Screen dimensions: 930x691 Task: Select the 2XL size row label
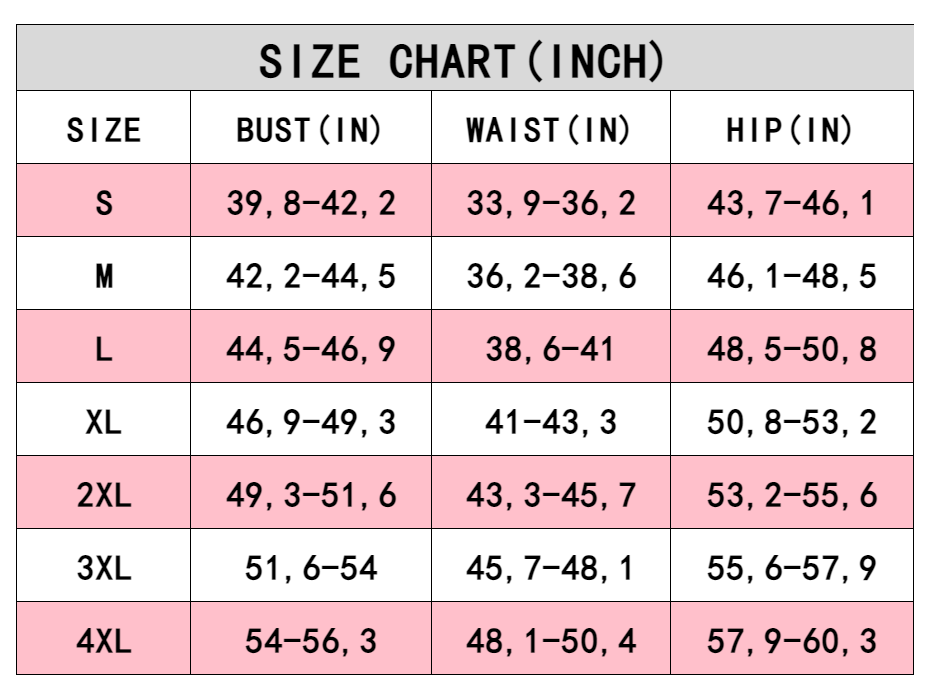104,495
